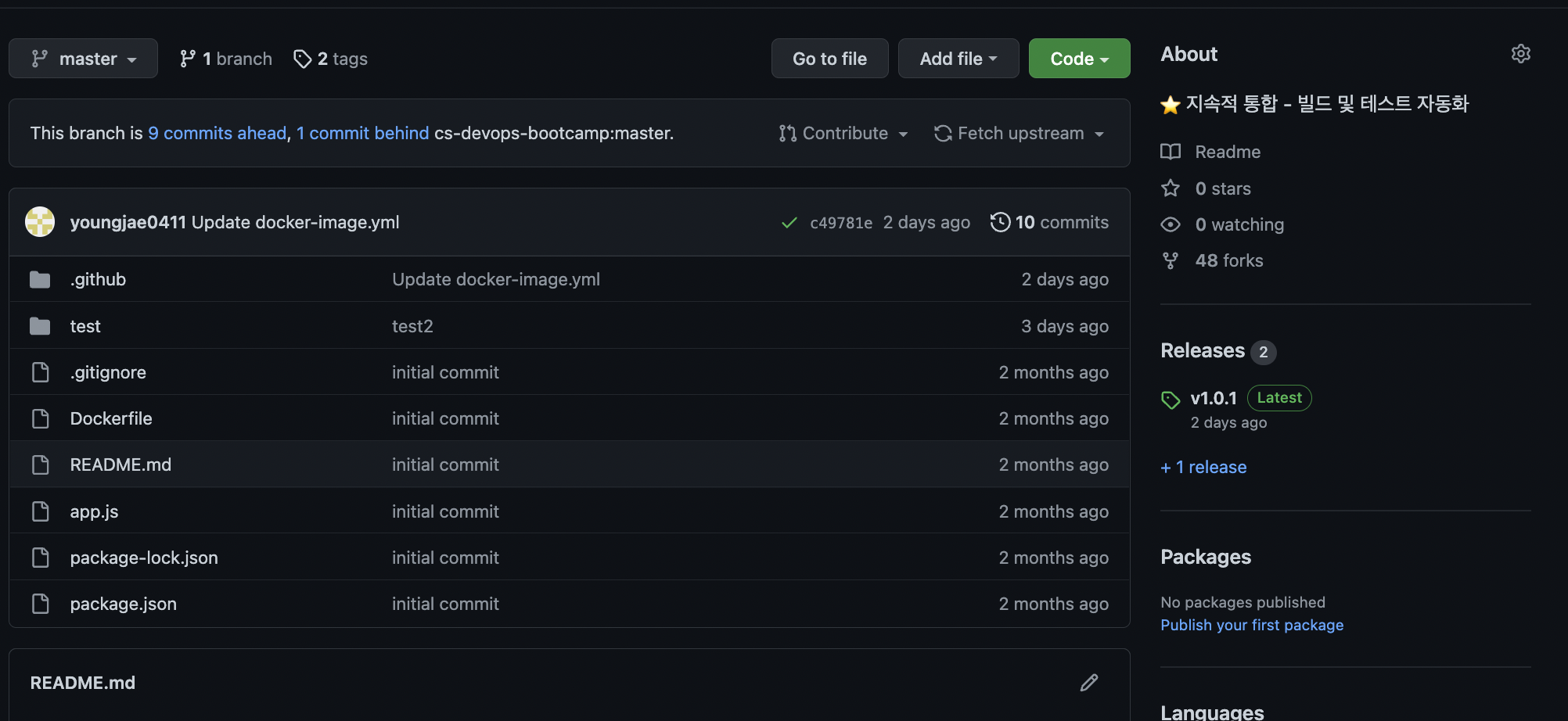Open the youngjae0411 user profile link
Viewport: 1568px width, 721px height.
pos(128,222)
